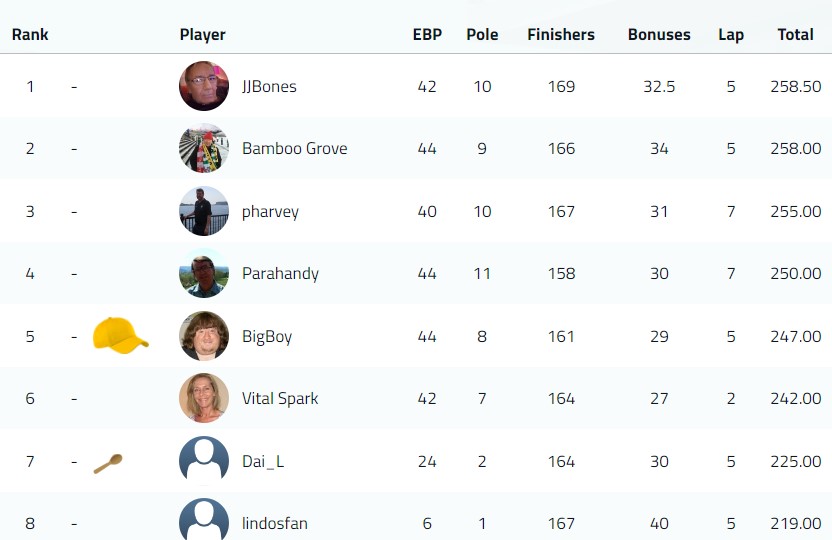Image resolution: width=832 pixels, height=540 pixels.
Task: Sort by the EBP column header
Action: [427, 34]
